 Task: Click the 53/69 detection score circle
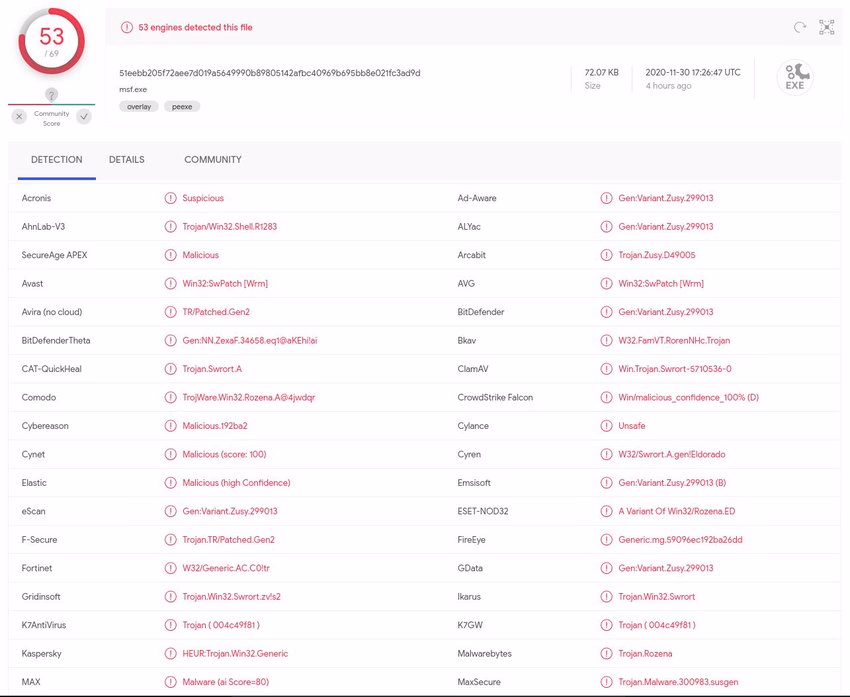coord(51,41)
